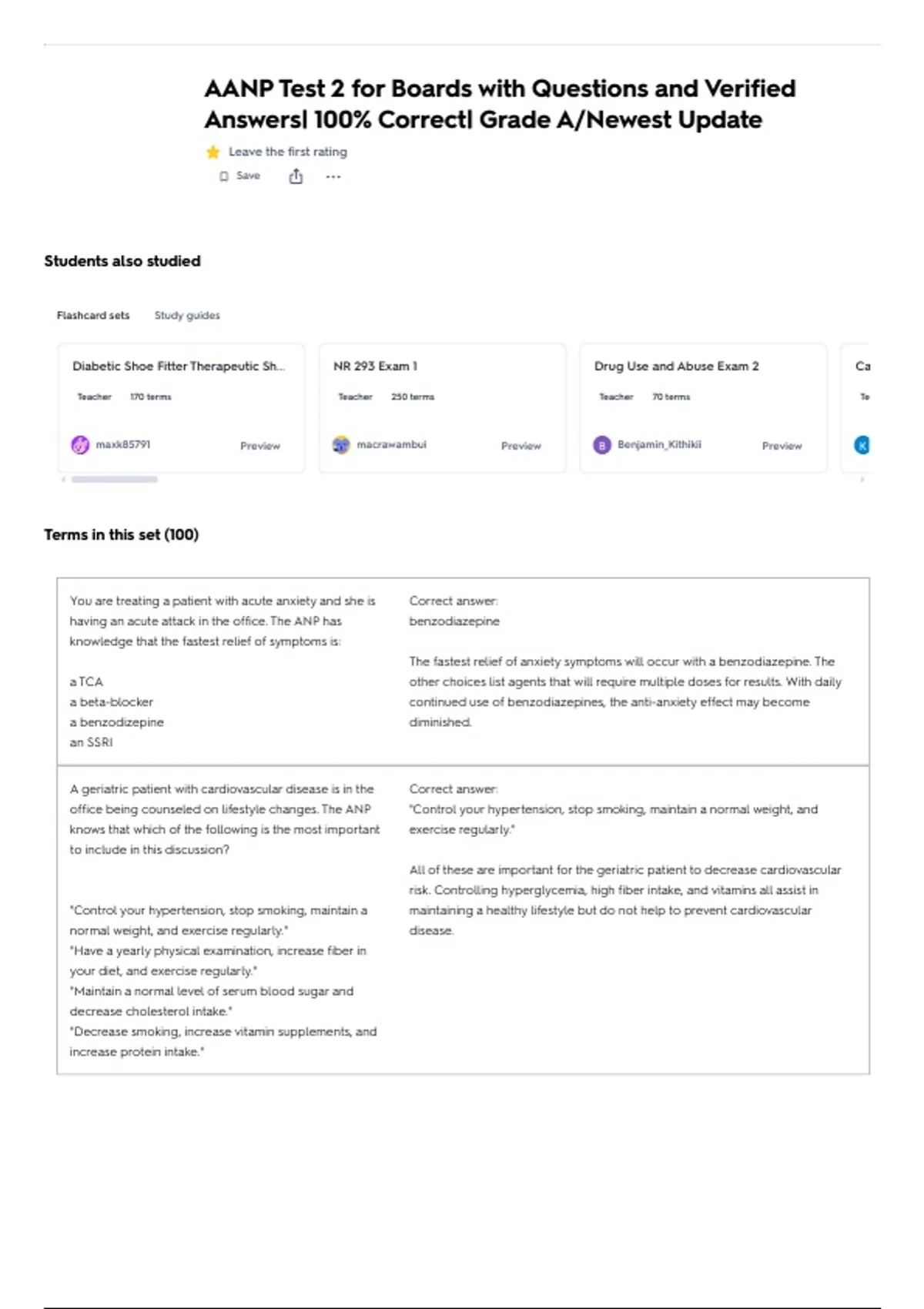This screenshot has width=924, height=1309.
Task: Click the partially visible blue K avatar
Action: (862, 445)
